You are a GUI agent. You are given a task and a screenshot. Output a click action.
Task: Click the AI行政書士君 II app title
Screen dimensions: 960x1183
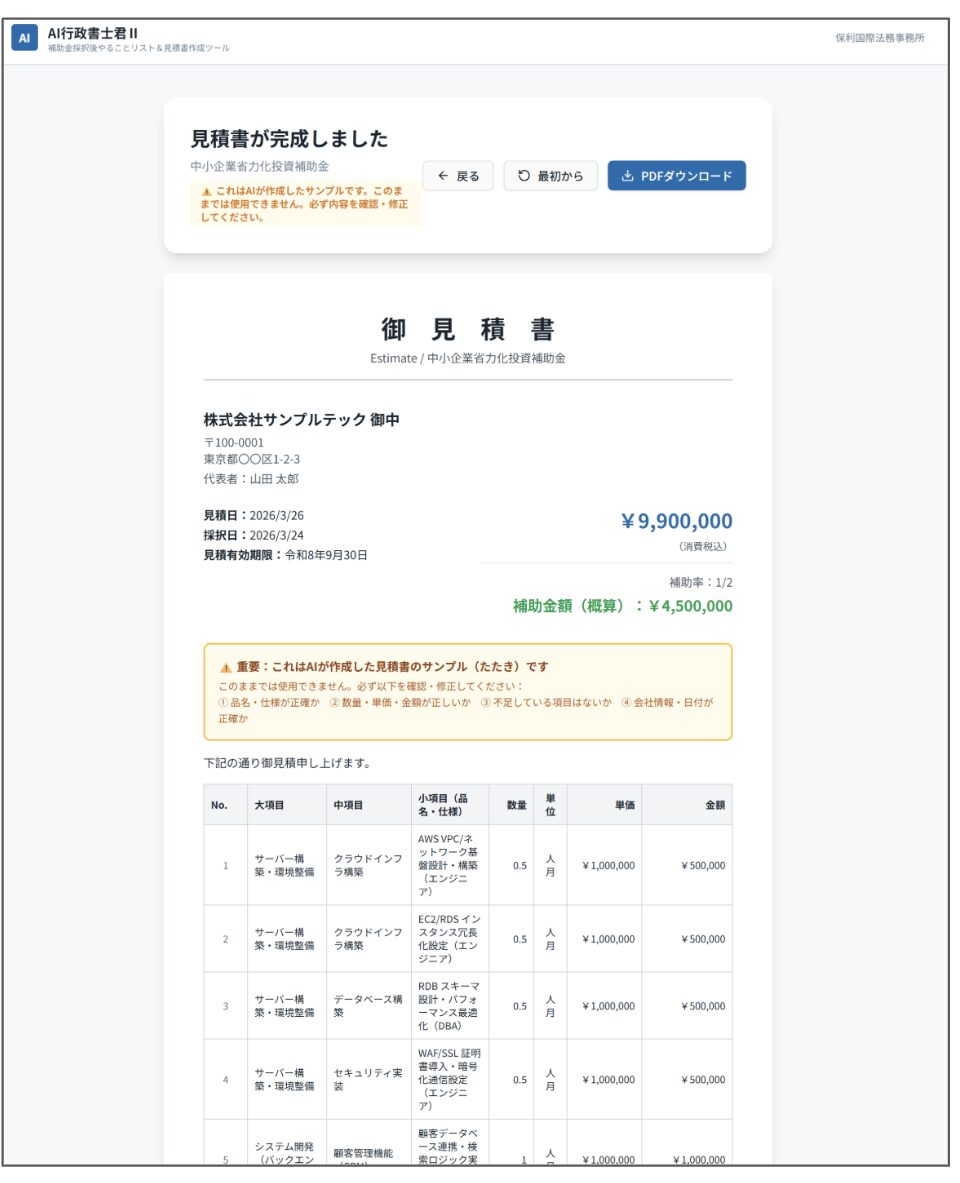pyautogui.click(x=93, y=32)
